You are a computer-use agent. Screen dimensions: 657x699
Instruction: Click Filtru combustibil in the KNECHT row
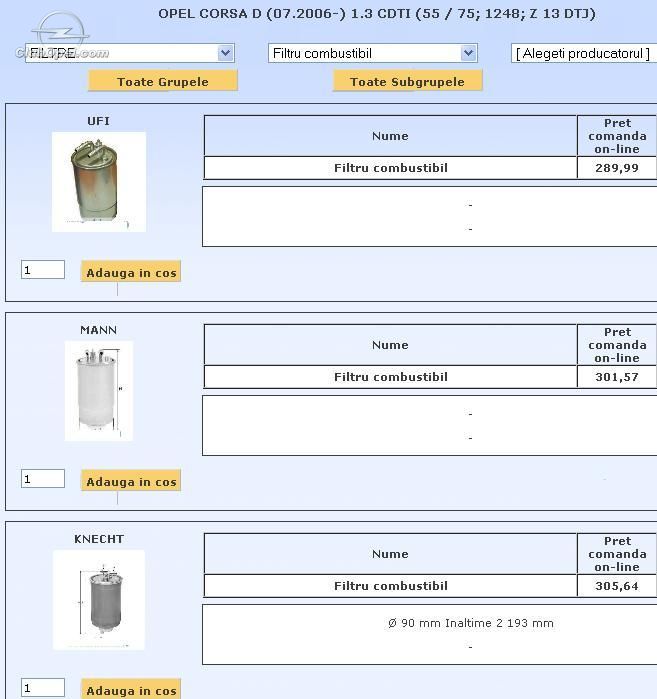coord(390,586)
